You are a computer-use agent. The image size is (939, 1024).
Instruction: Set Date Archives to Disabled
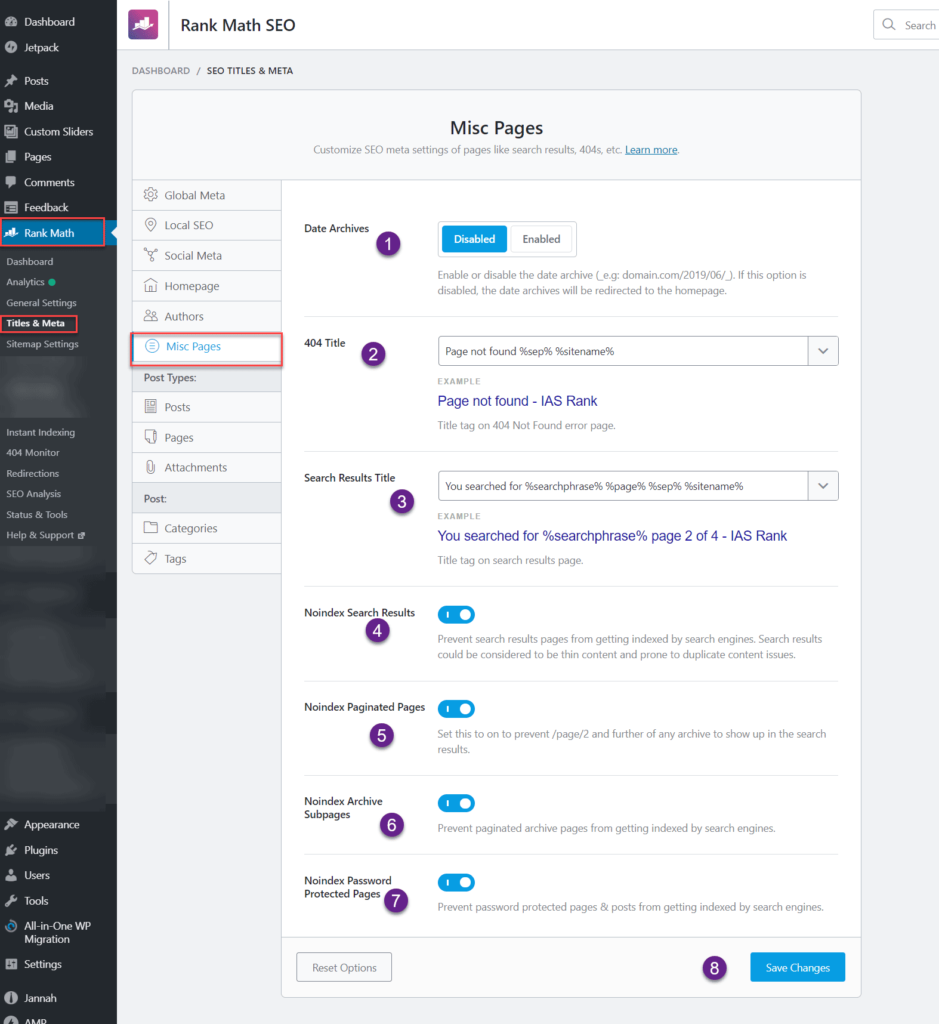point(474,239)
